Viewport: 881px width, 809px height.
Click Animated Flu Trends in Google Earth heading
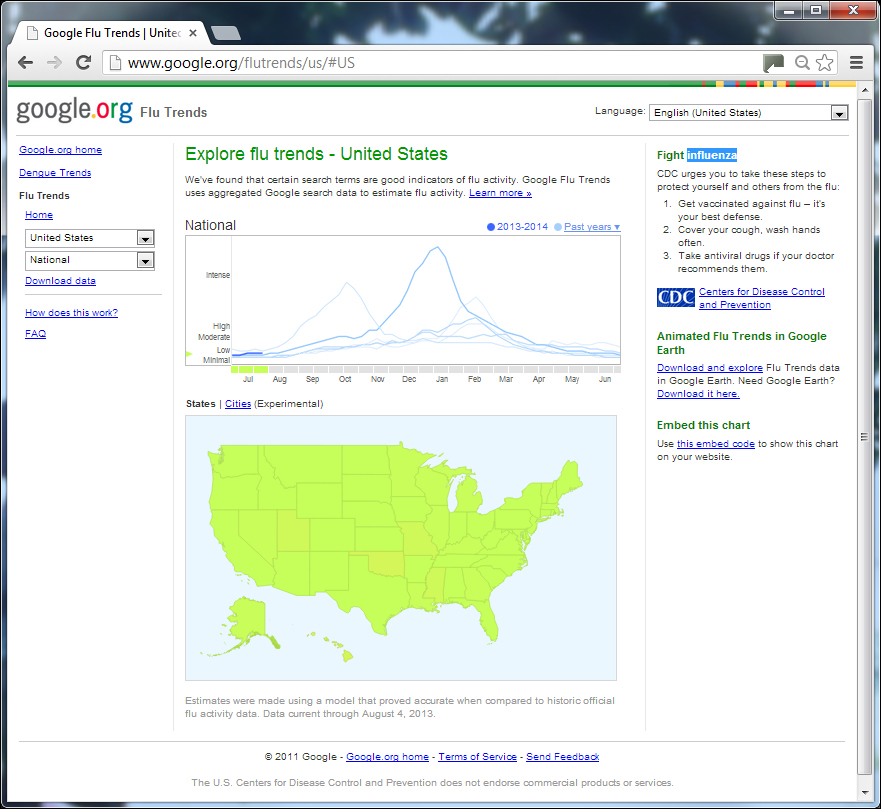click(742, 343)
